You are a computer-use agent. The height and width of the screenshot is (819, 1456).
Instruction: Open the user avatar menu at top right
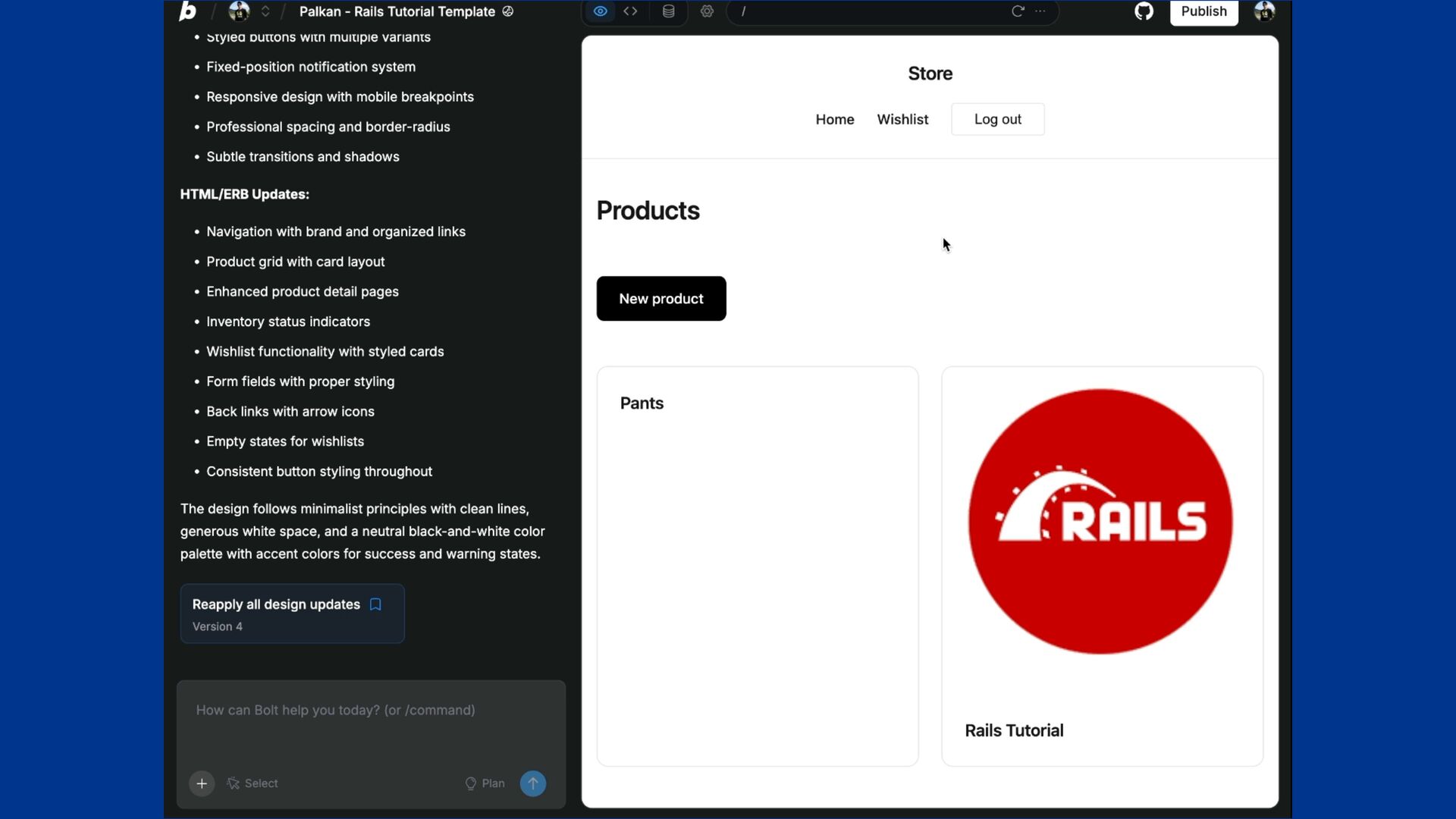click(x=1264, y=11)
